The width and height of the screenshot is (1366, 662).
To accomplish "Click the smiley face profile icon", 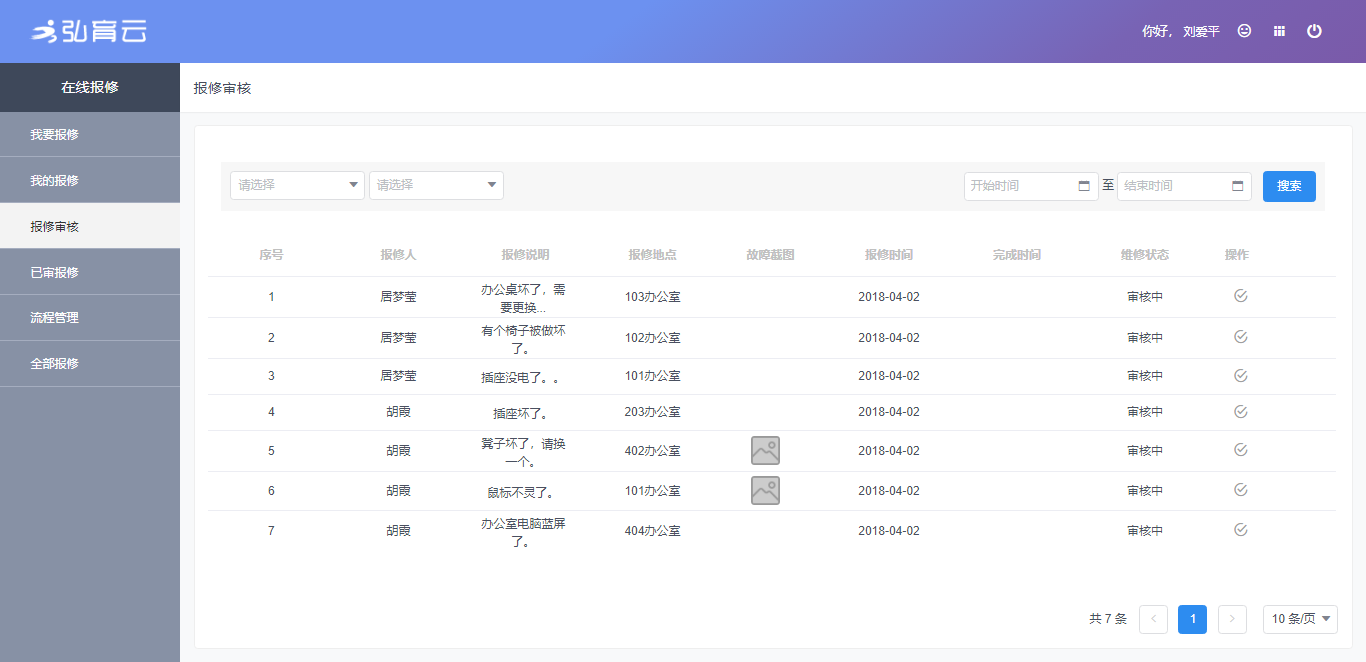I will click(1244, 31).
